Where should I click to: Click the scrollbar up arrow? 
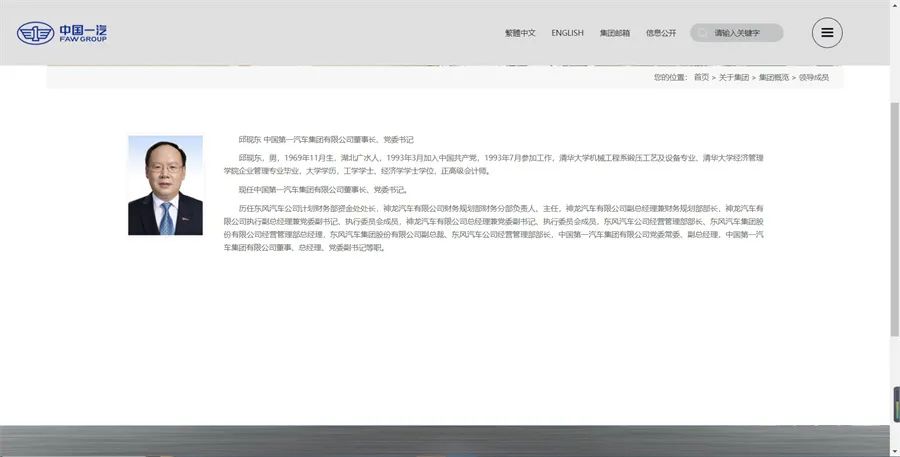(x=894, y=5)
